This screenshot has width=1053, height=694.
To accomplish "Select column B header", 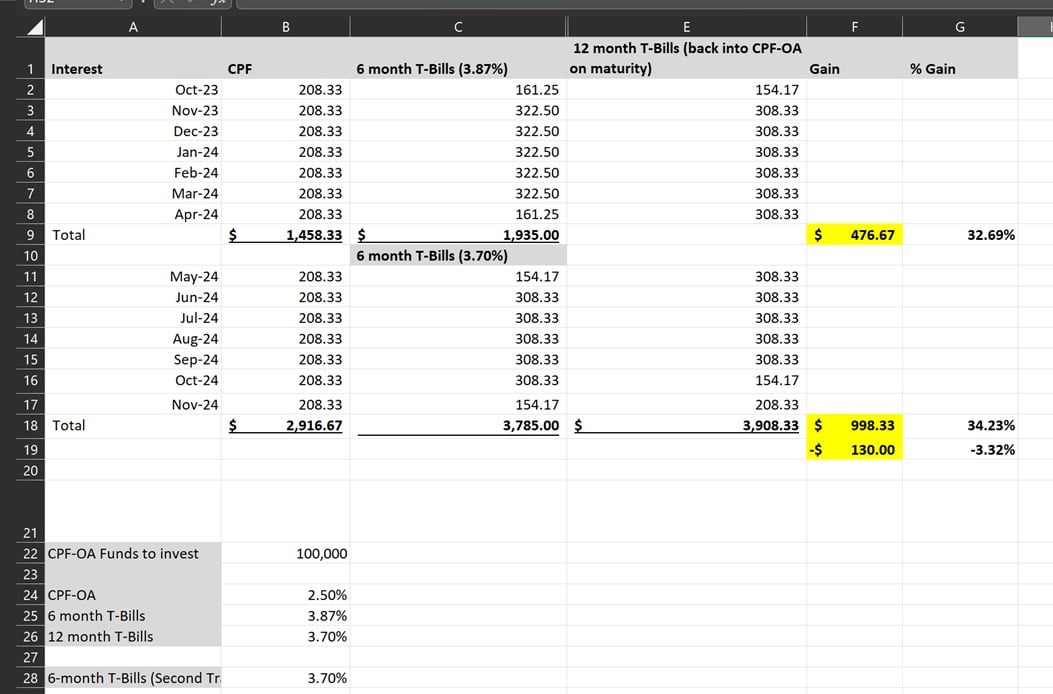I will [x=285, y=27].
